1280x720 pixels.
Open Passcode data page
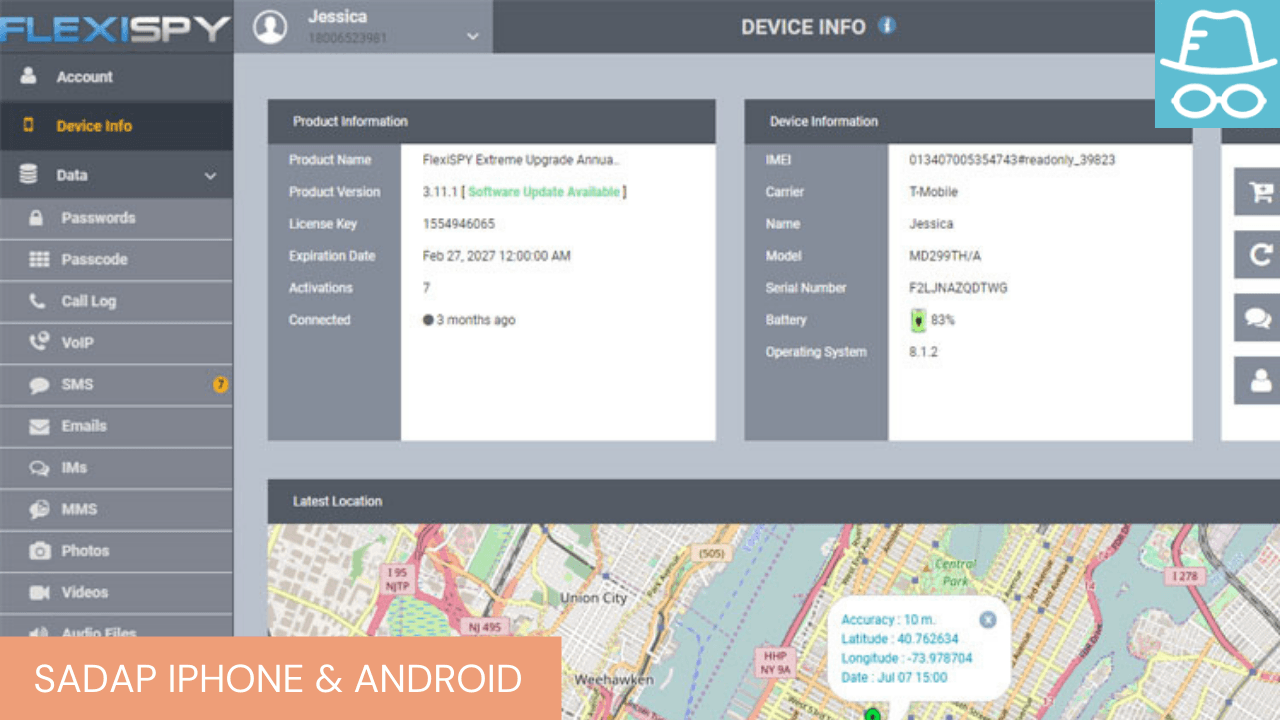[x=116, y=259]
